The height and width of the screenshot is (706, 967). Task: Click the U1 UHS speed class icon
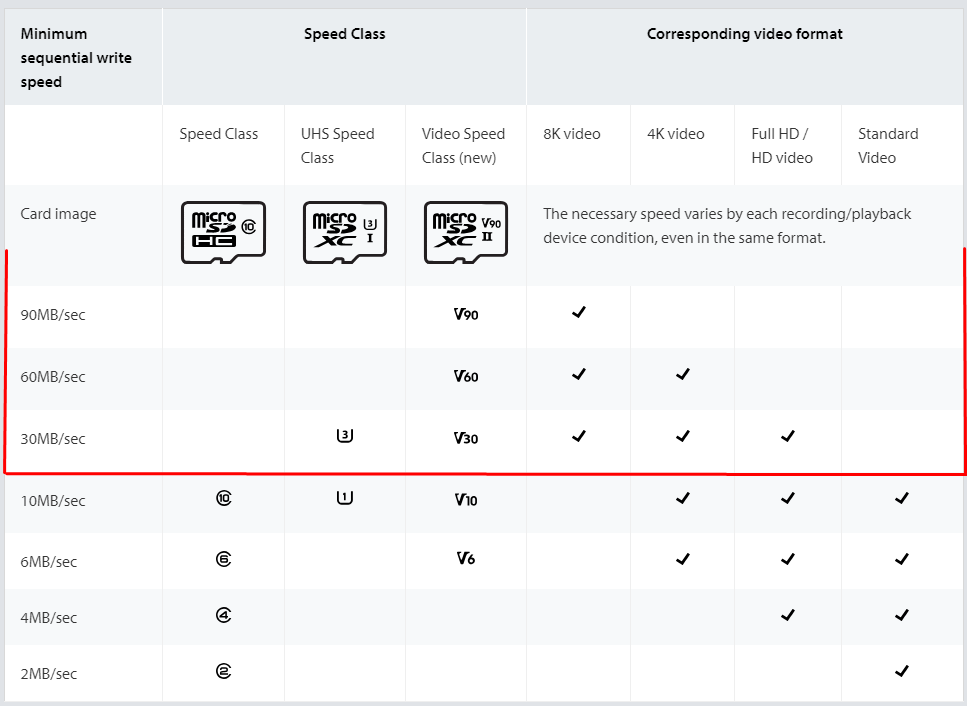pyautogui.click(x=345, y=497)
